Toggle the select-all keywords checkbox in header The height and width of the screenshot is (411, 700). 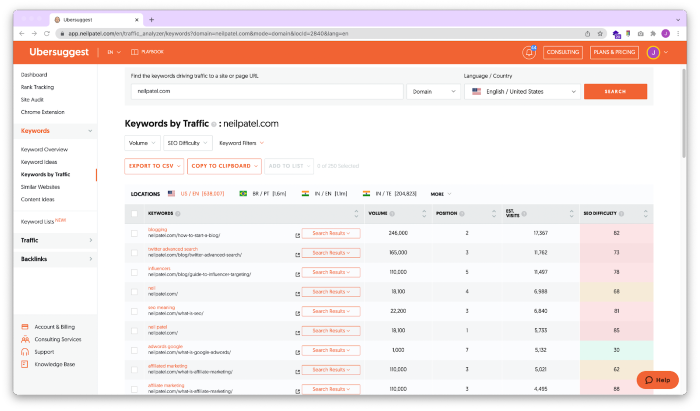(x=134, y=214)
